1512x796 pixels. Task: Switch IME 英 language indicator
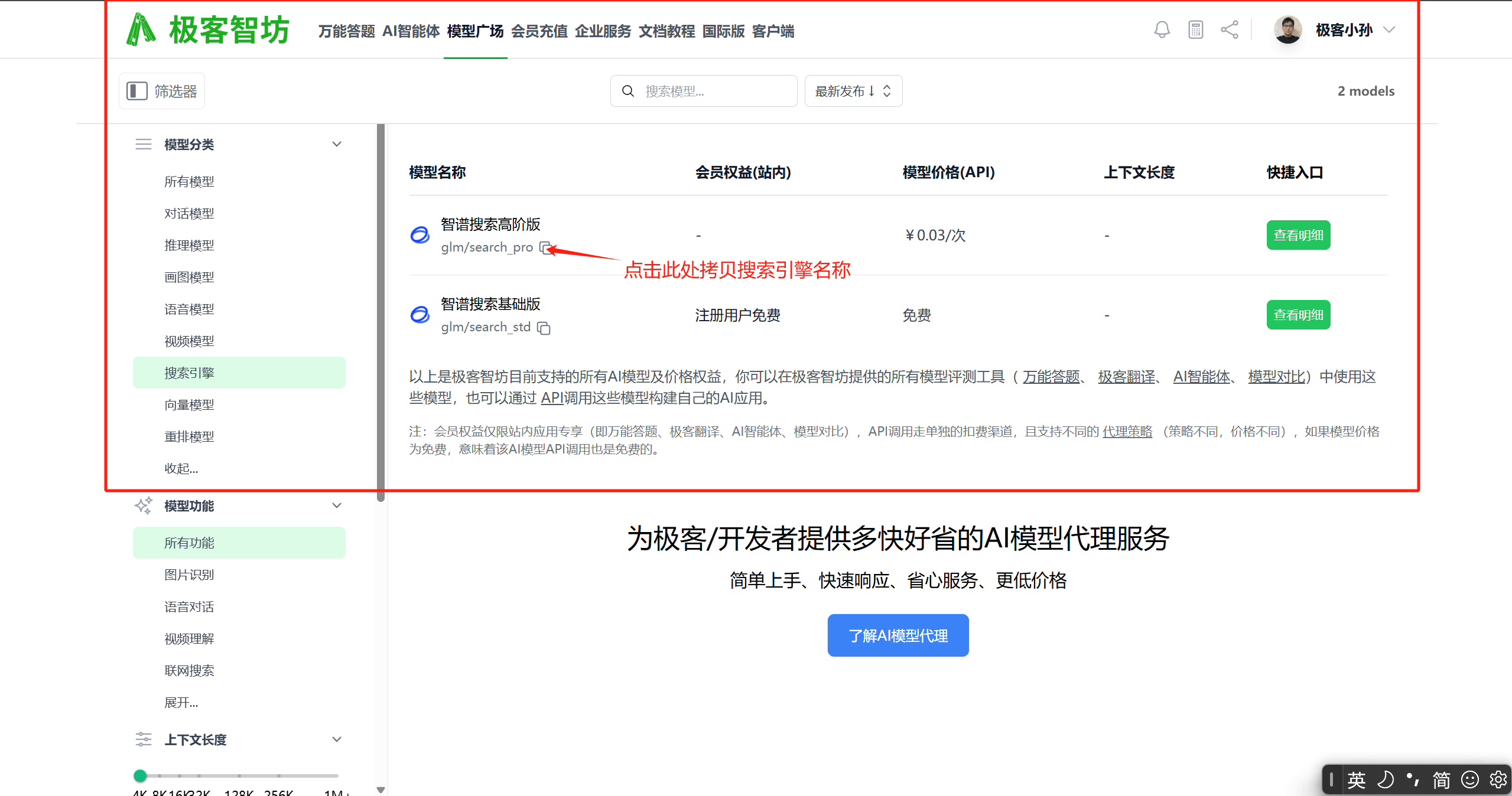(x=1356, y=780)
